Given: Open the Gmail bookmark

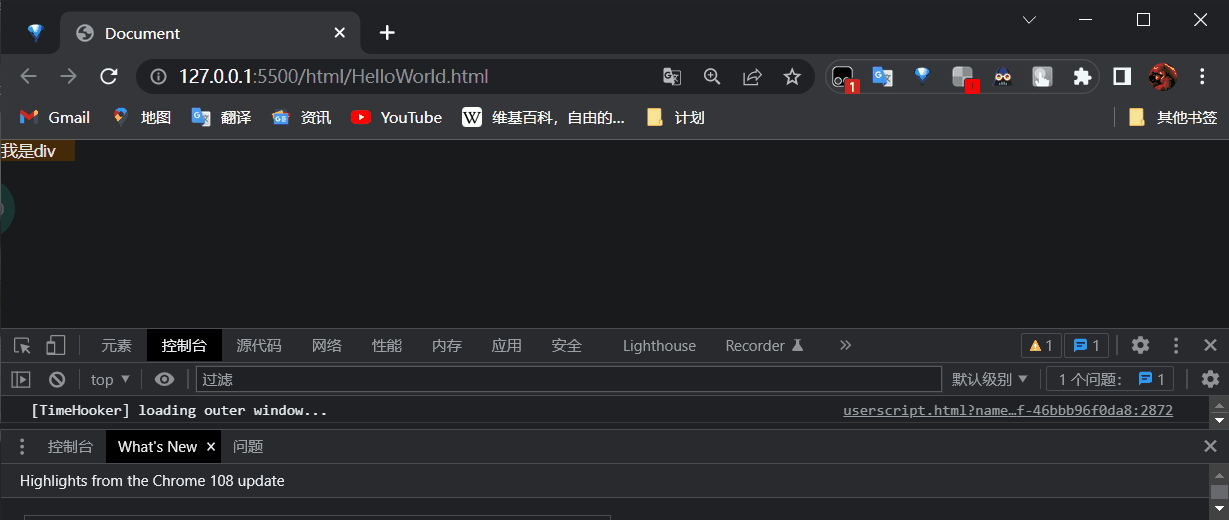Looking at the screenshot, I should pyautogui.click(x=55, y=117).
